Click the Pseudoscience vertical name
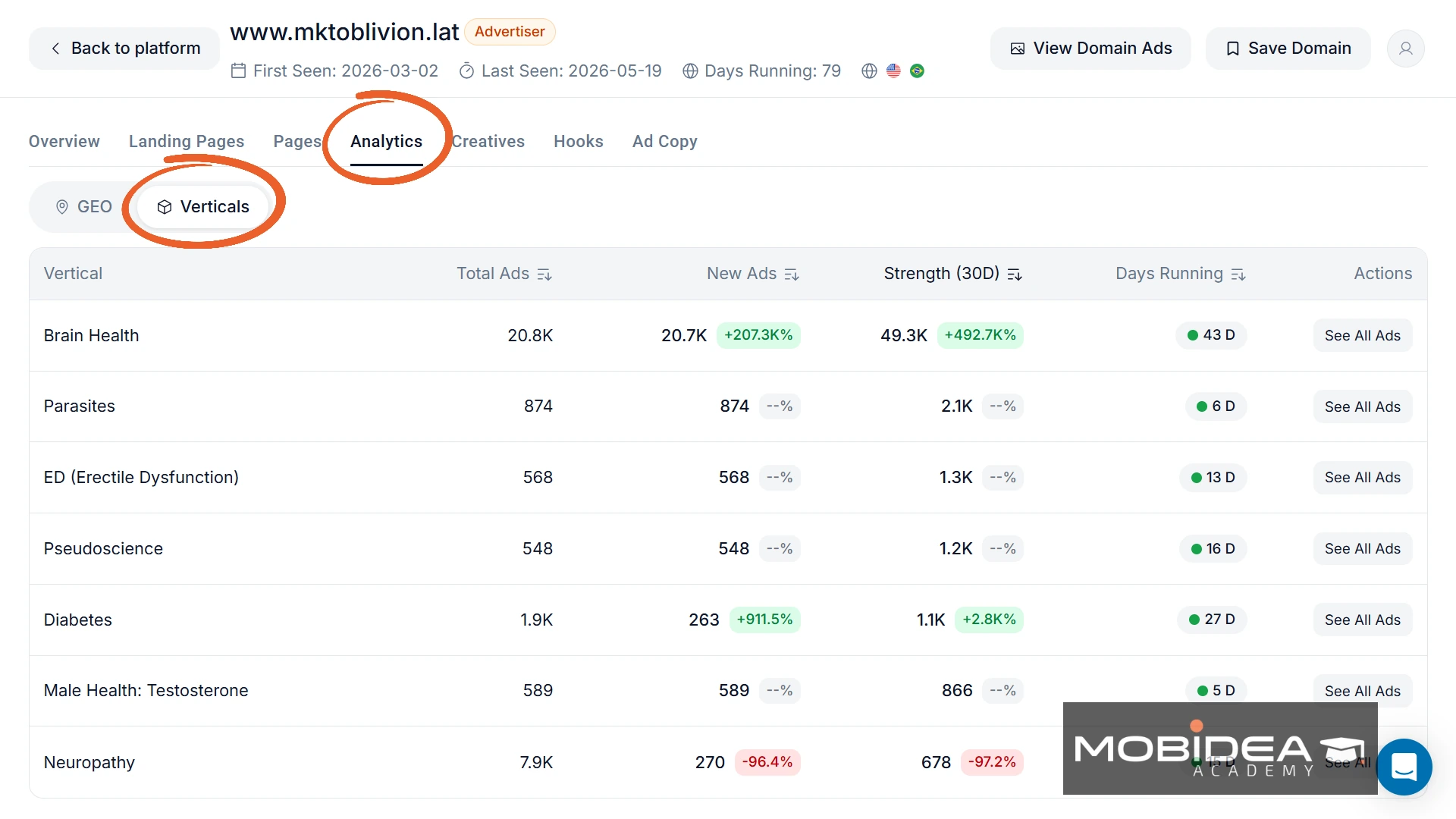Screen dimensions: 1456x819 click(x=103, y=548)
